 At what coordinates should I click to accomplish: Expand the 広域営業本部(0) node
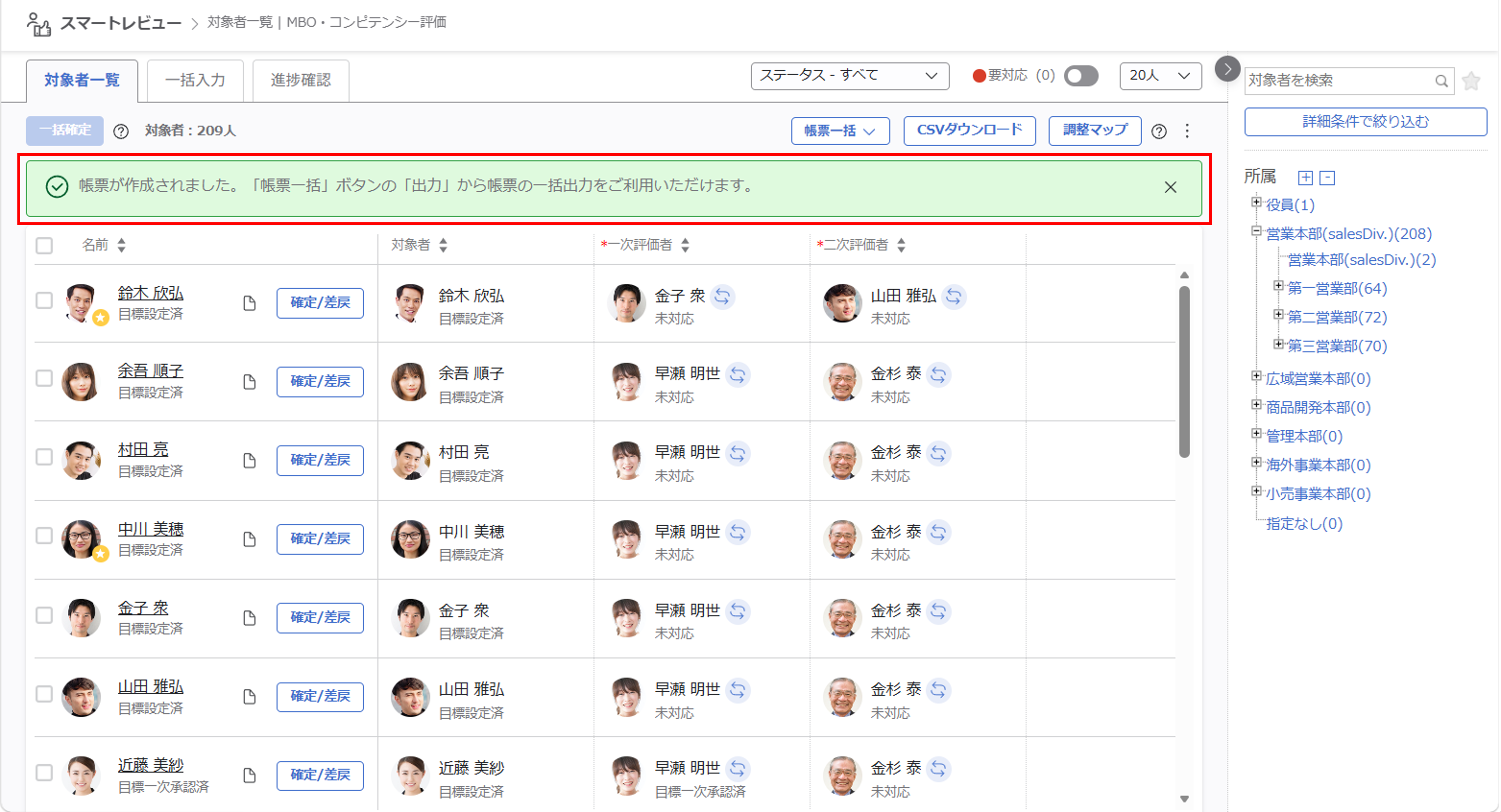(x=1256, y=376)
